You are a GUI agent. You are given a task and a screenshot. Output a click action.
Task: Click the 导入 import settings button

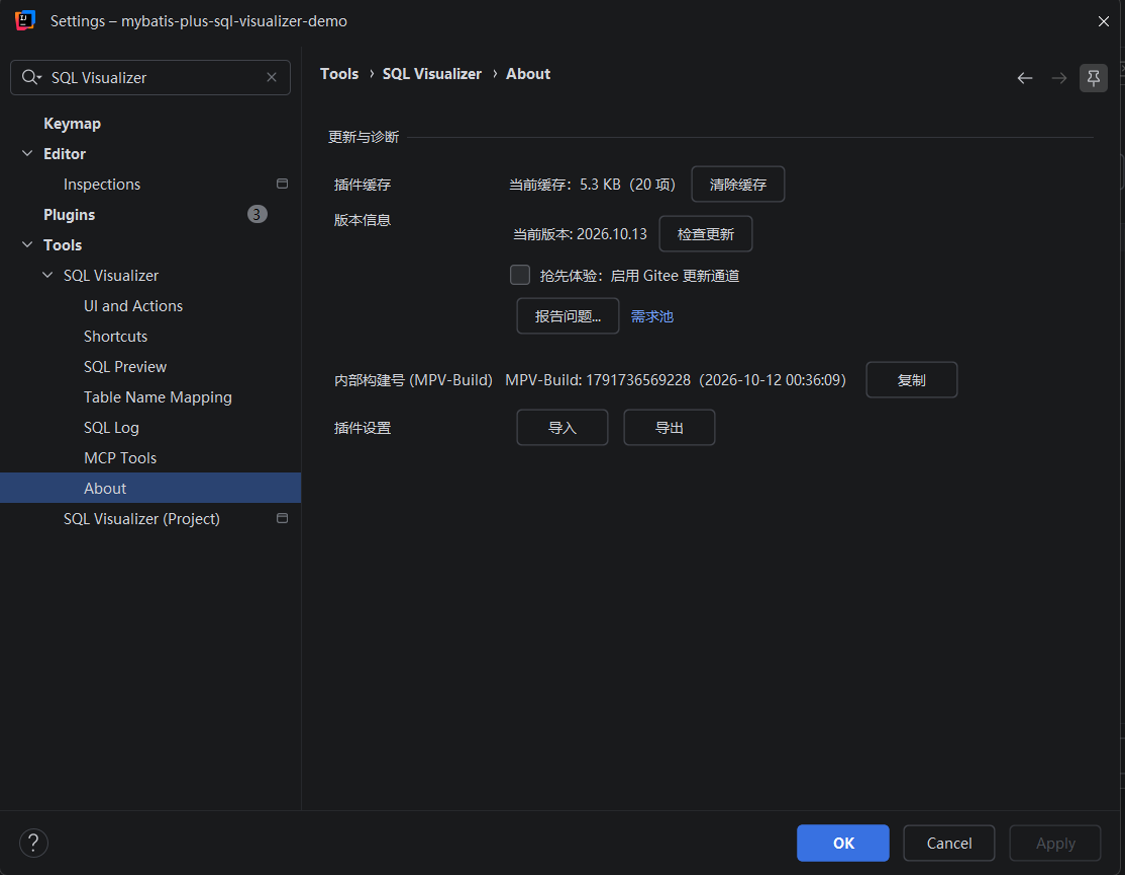click(x=562, y=427)
